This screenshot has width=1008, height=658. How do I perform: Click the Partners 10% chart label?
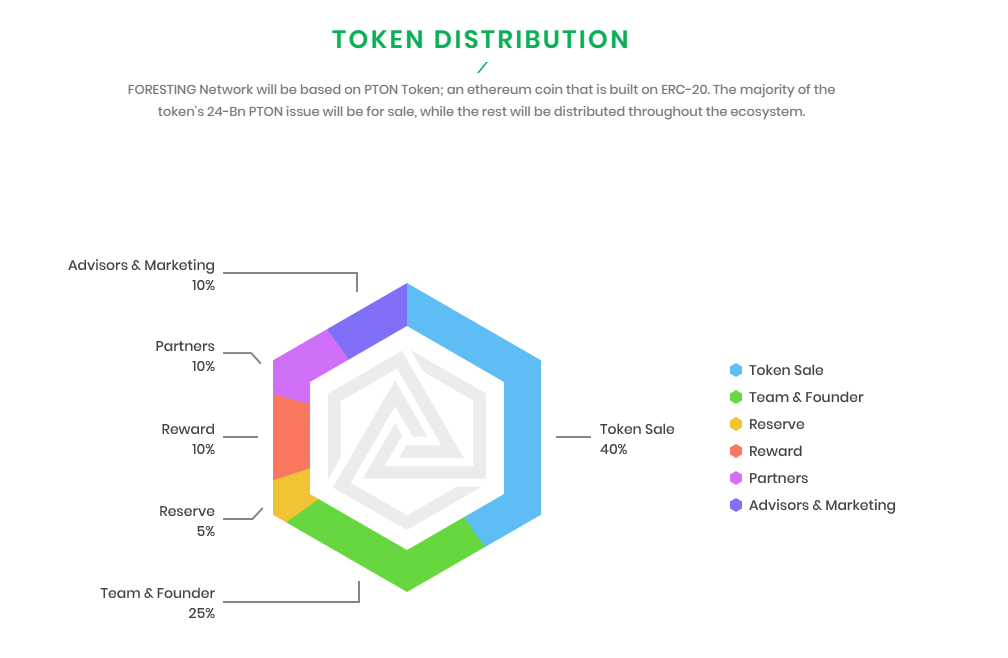coord(185,355)
